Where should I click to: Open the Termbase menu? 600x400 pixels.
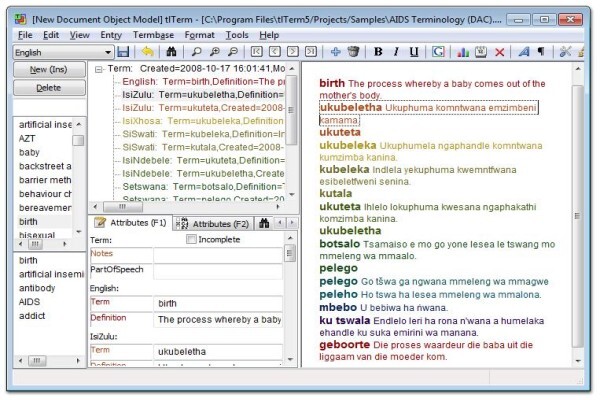point(153,35)
